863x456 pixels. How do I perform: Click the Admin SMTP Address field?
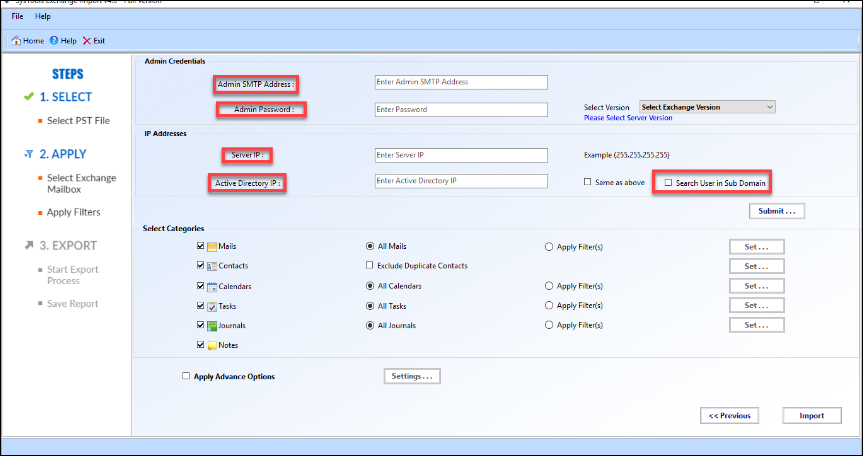tap(461, 82)
